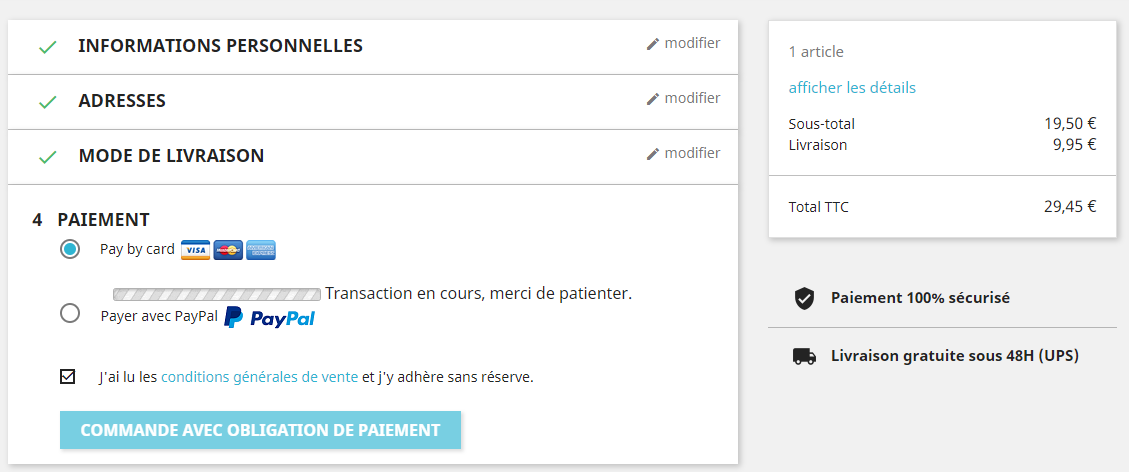Open the Paiement step heading
This screenshot has width=1129, height=472.
coord(104,219)
